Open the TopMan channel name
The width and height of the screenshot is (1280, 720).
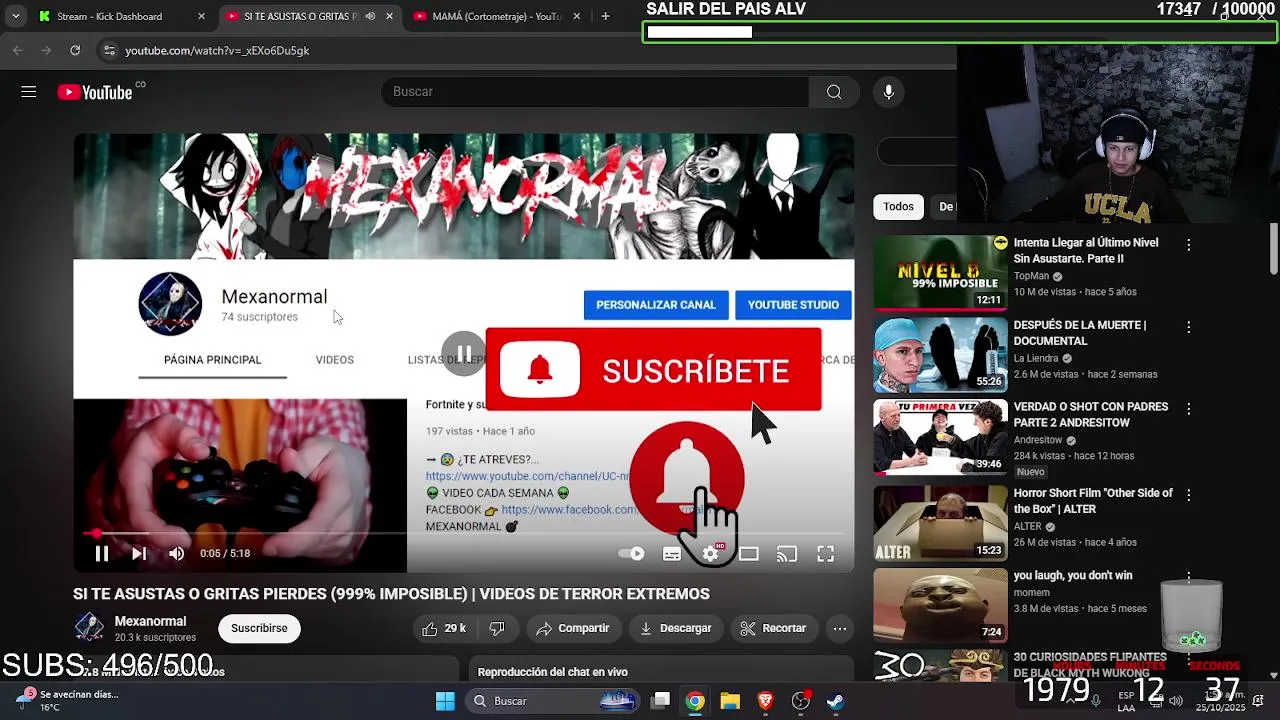[x=1031, y=276]
